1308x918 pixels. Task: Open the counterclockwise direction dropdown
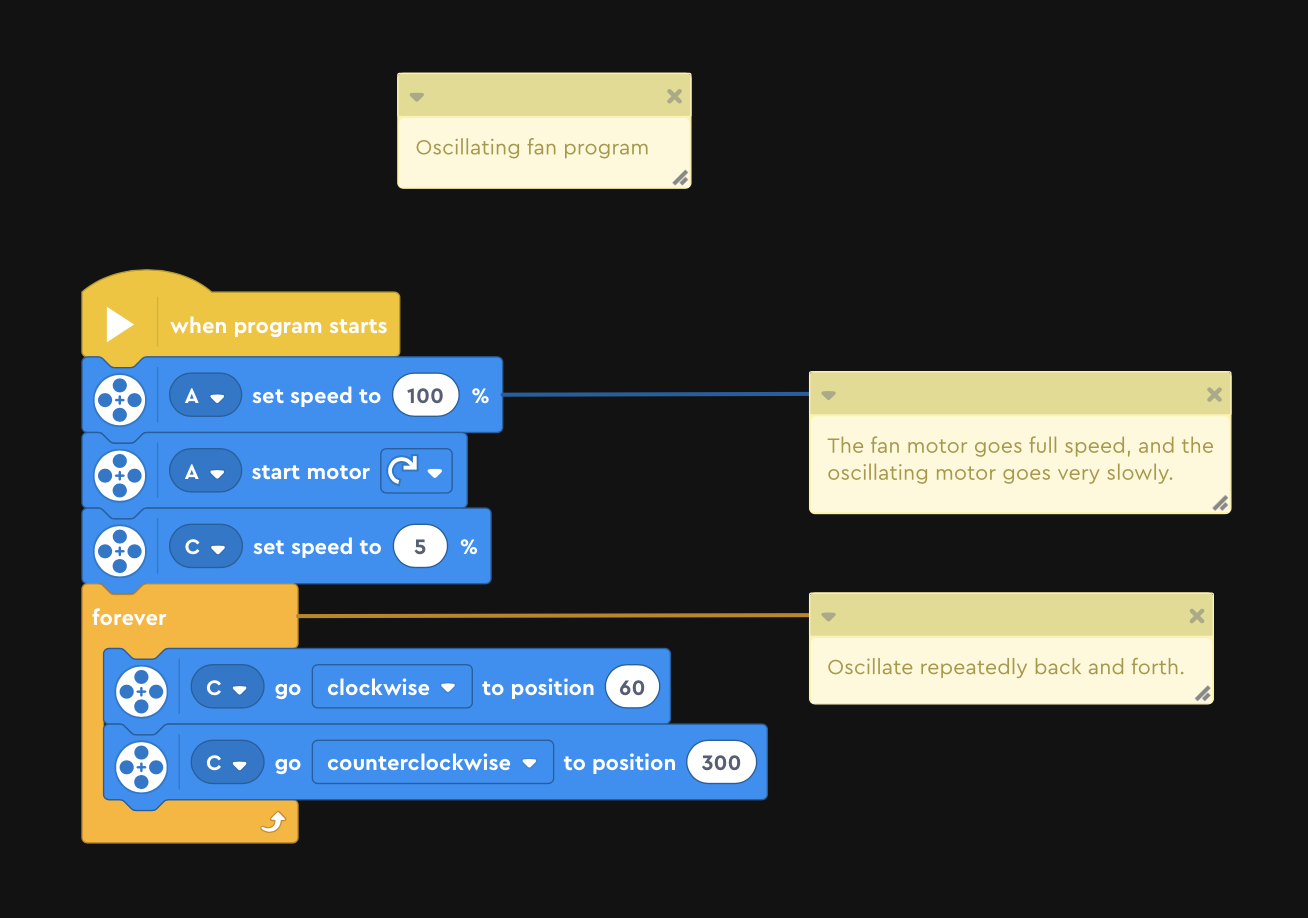(x=433, y=763)
